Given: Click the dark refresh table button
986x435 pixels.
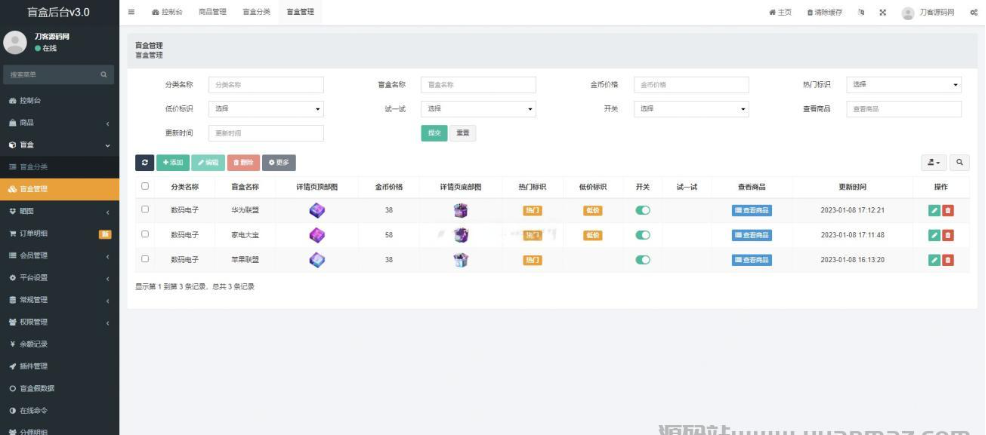Looking at the screenshot, I should tap(145, 163).
